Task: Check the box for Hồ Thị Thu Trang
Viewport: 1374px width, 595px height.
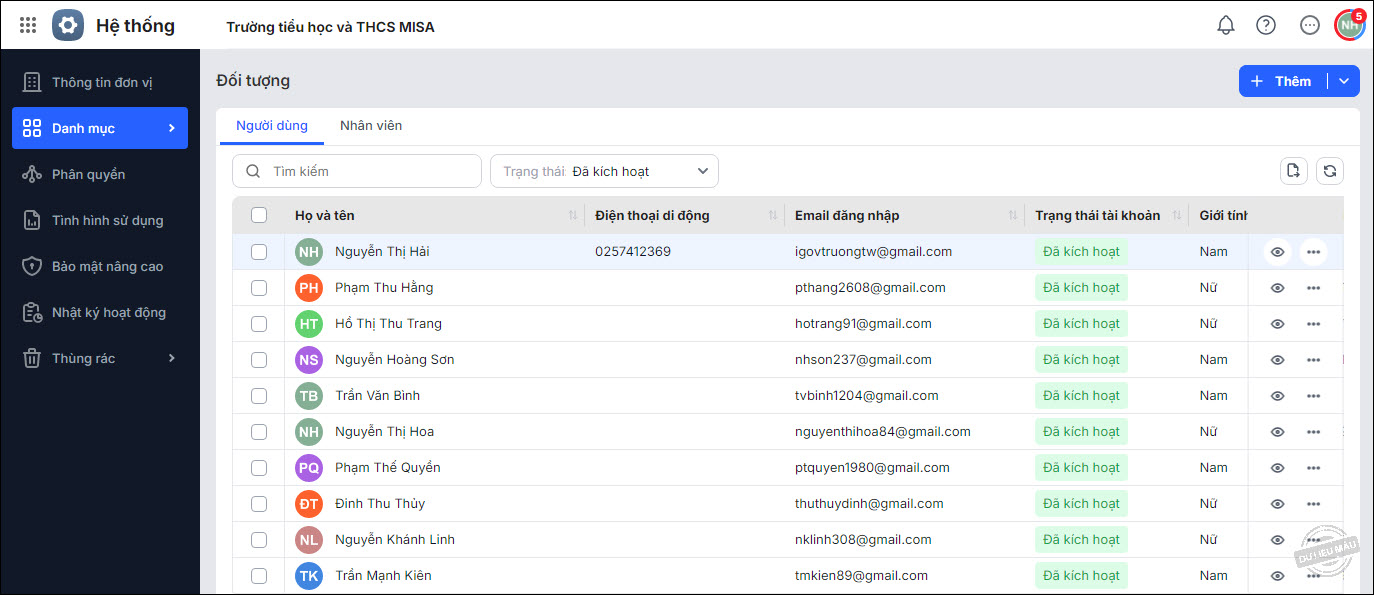Action: coord(259,324)
